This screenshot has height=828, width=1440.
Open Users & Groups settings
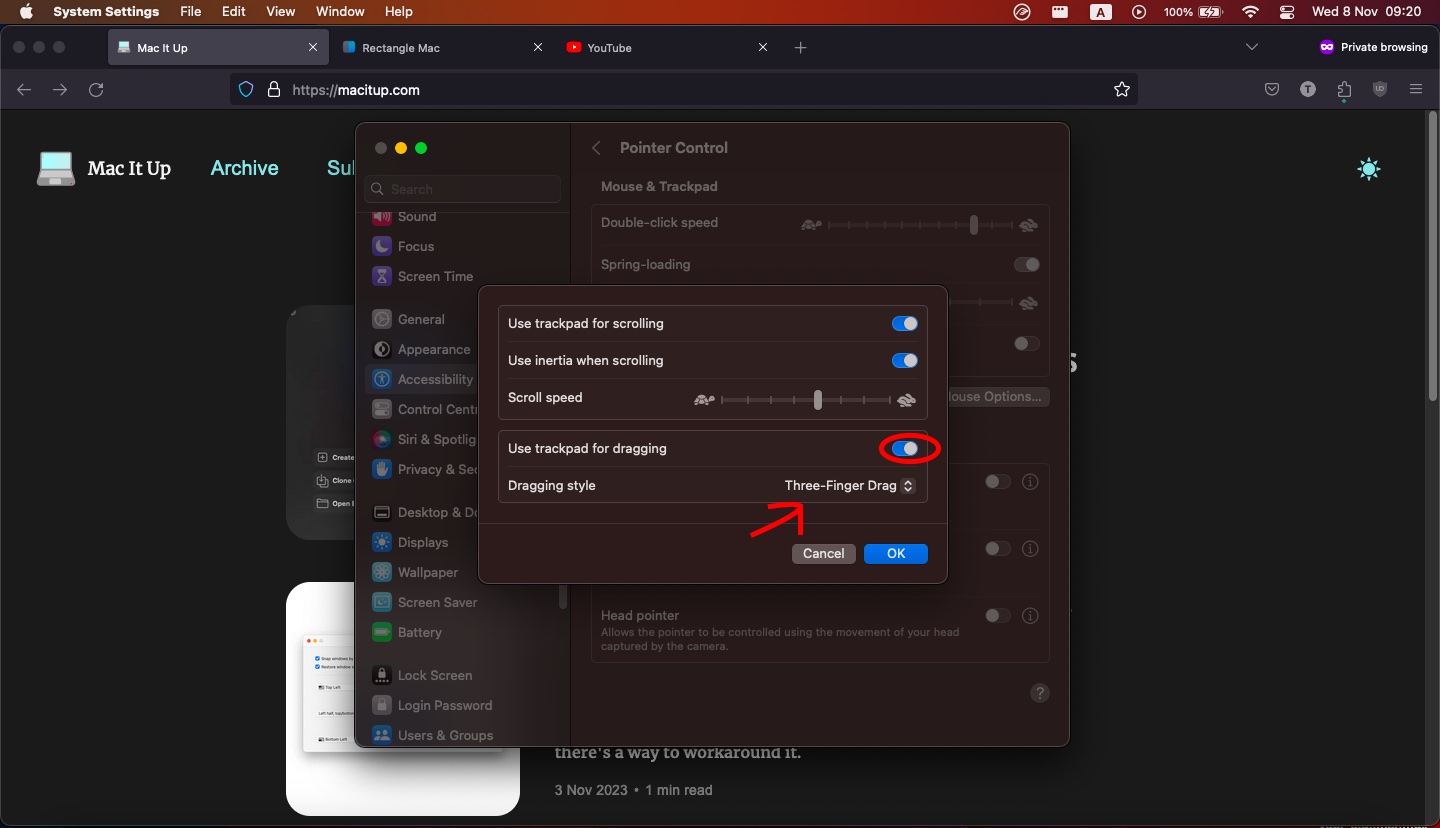coord(444,735)
